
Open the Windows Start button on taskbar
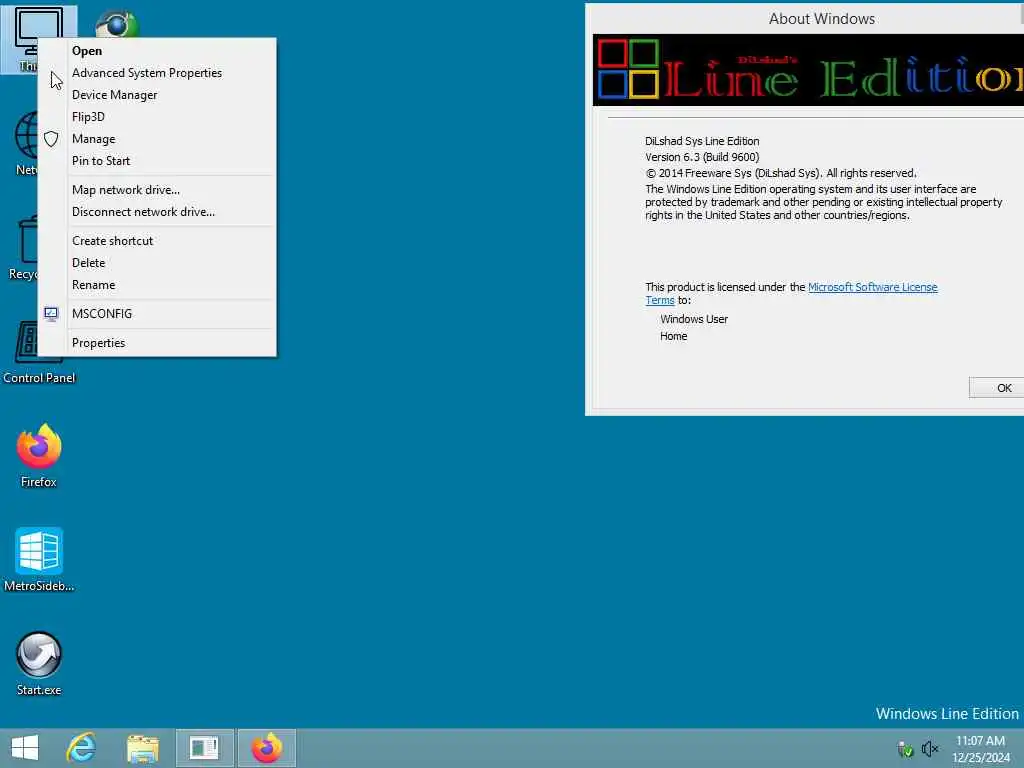point(25,748)
